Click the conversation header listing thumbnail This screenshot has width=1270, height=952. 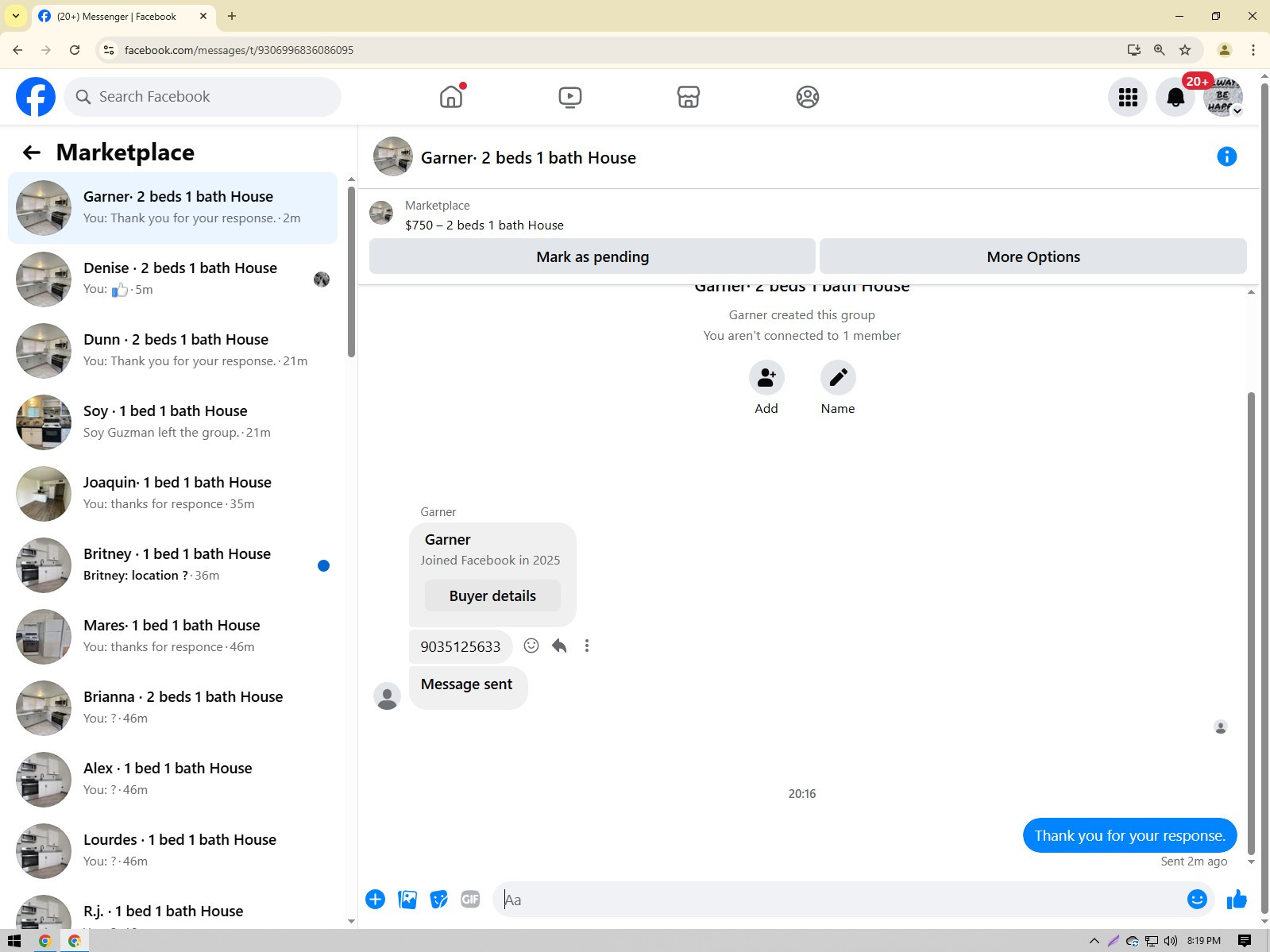(x=393, y=156)
